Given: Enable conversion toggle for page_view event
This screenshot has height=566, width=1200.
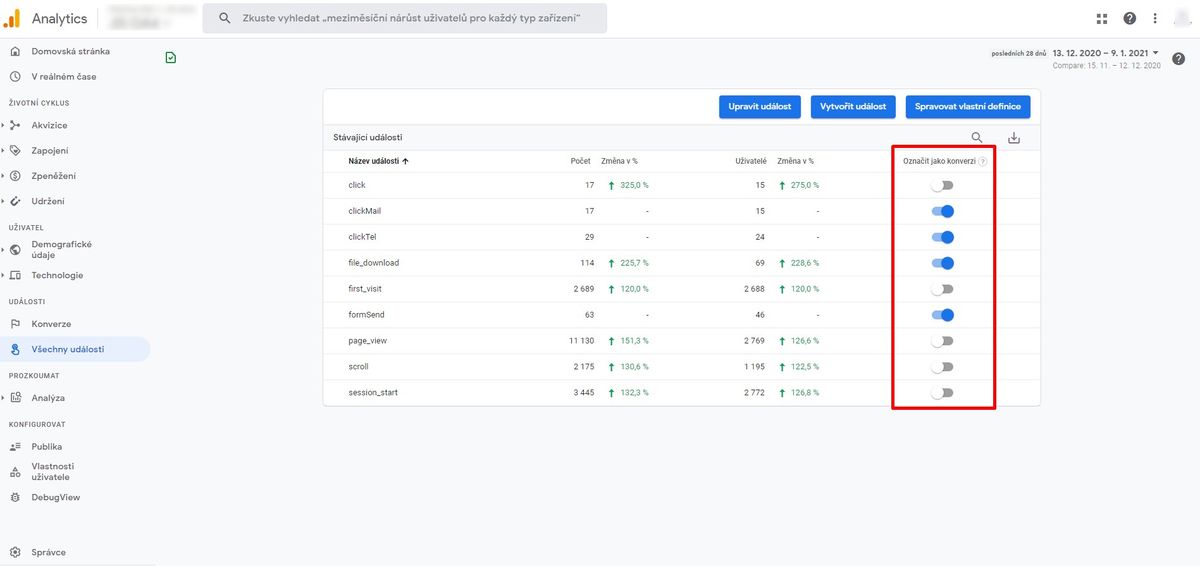Looking at the screenshot, I should [942, 341].
